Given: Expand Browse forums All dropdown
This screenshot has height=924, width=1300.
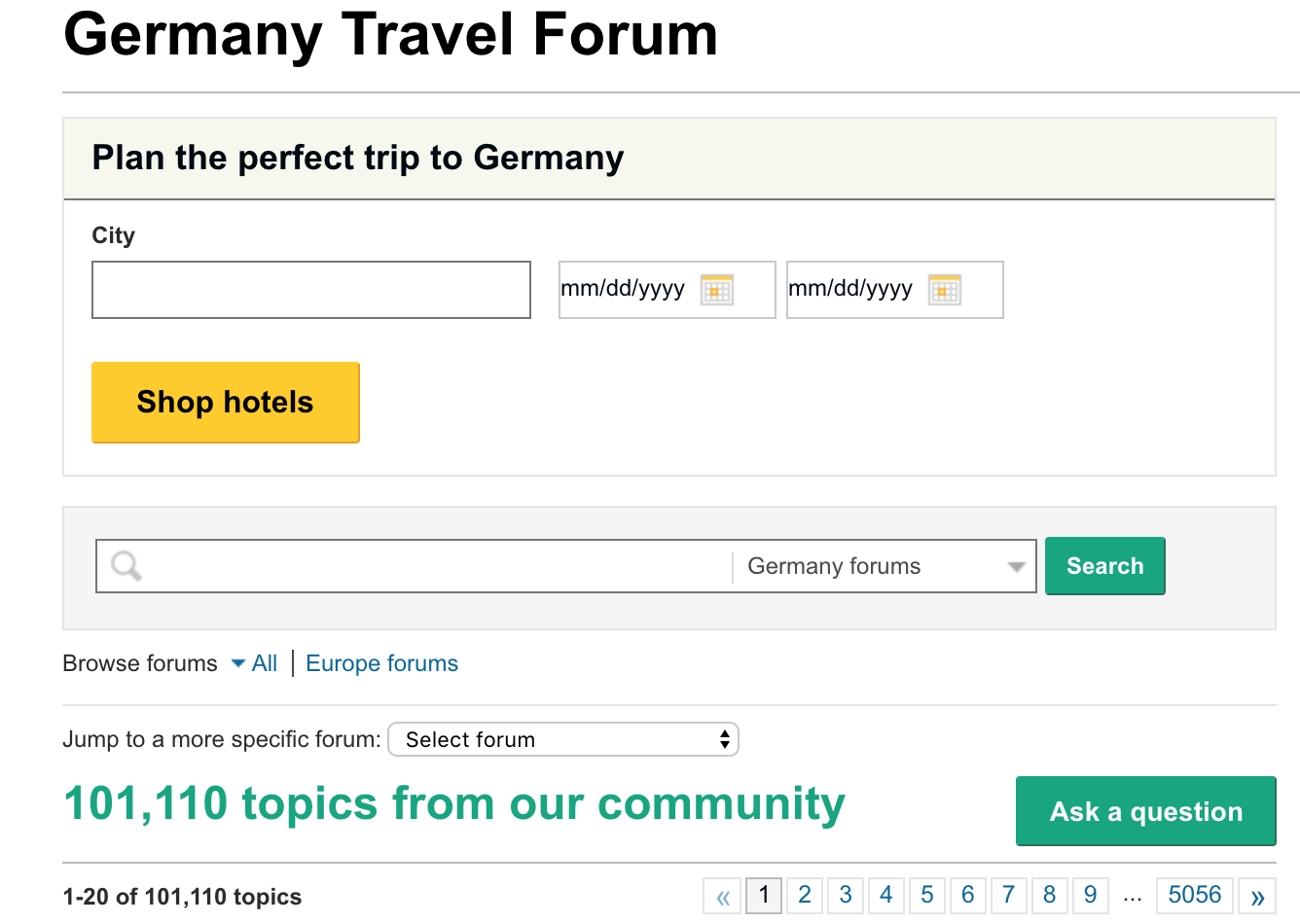Looking at the screenshot, I should [x=255, y=663].
